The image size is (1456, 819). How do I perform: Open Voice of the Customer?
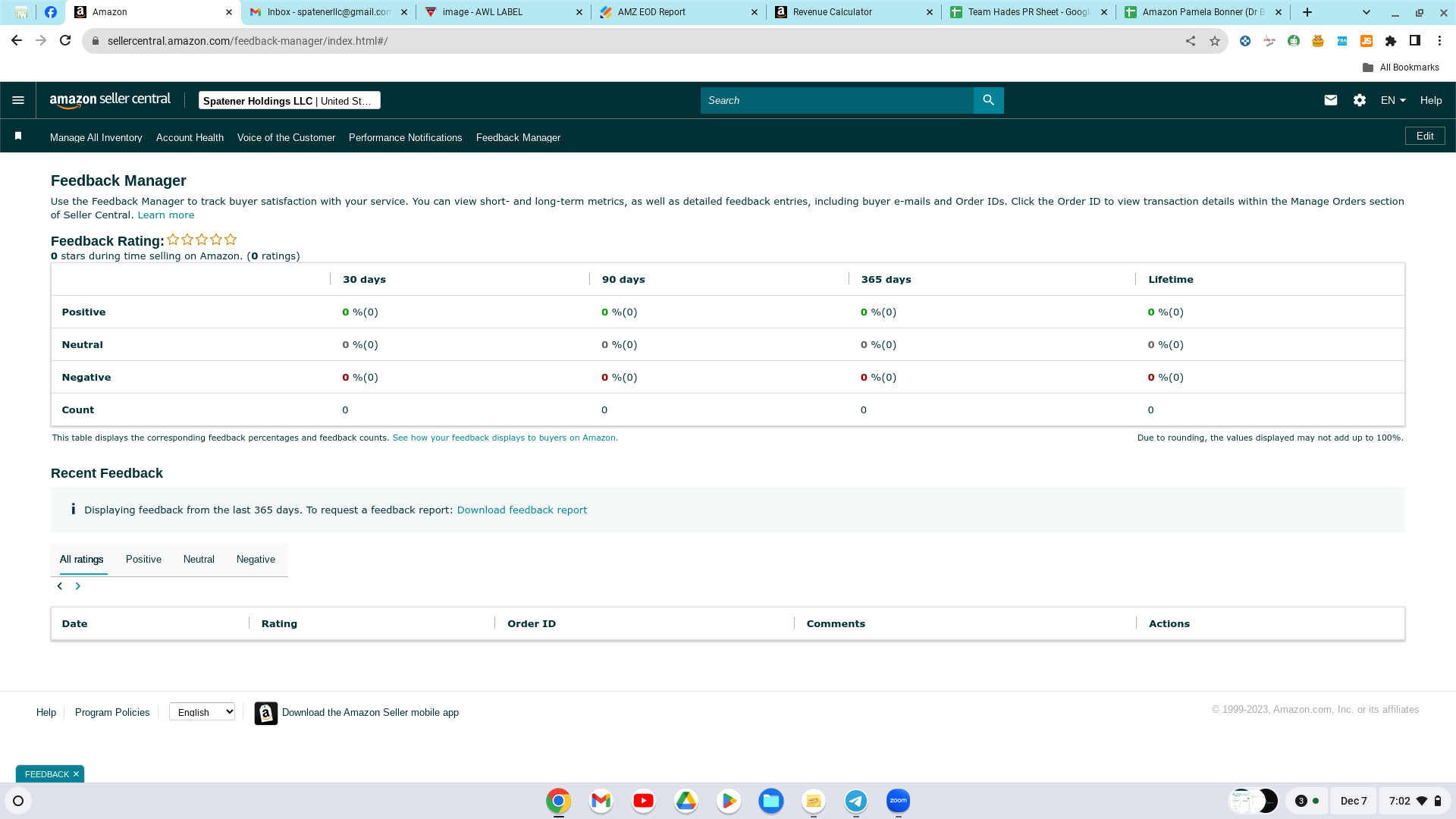coord(286,137)
